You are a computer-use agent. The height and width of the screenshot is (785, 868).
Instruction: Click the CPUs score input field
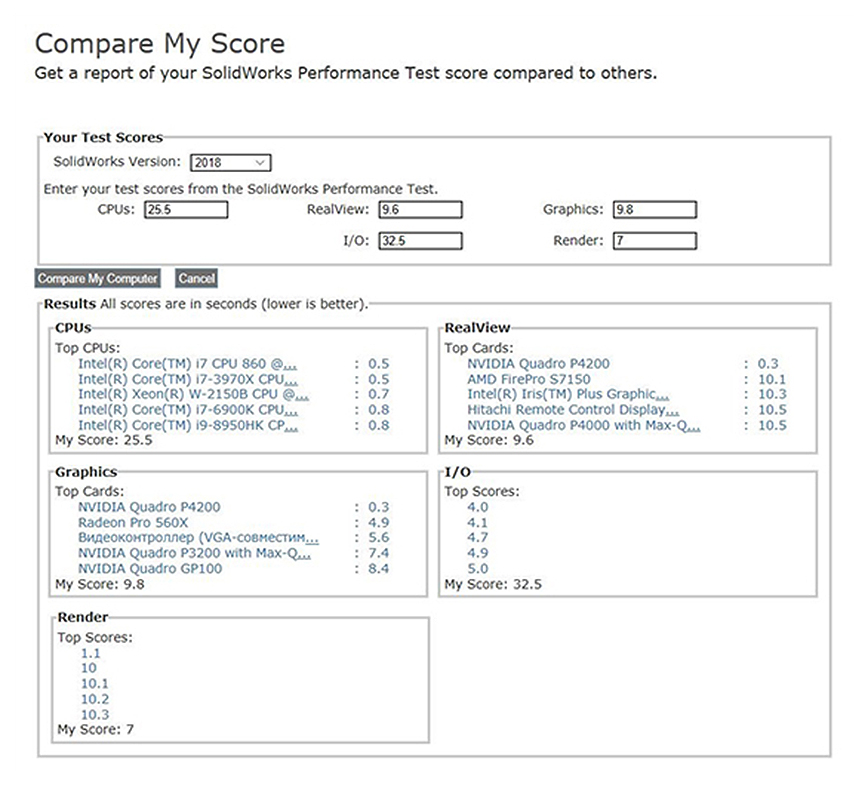point(186,210)
